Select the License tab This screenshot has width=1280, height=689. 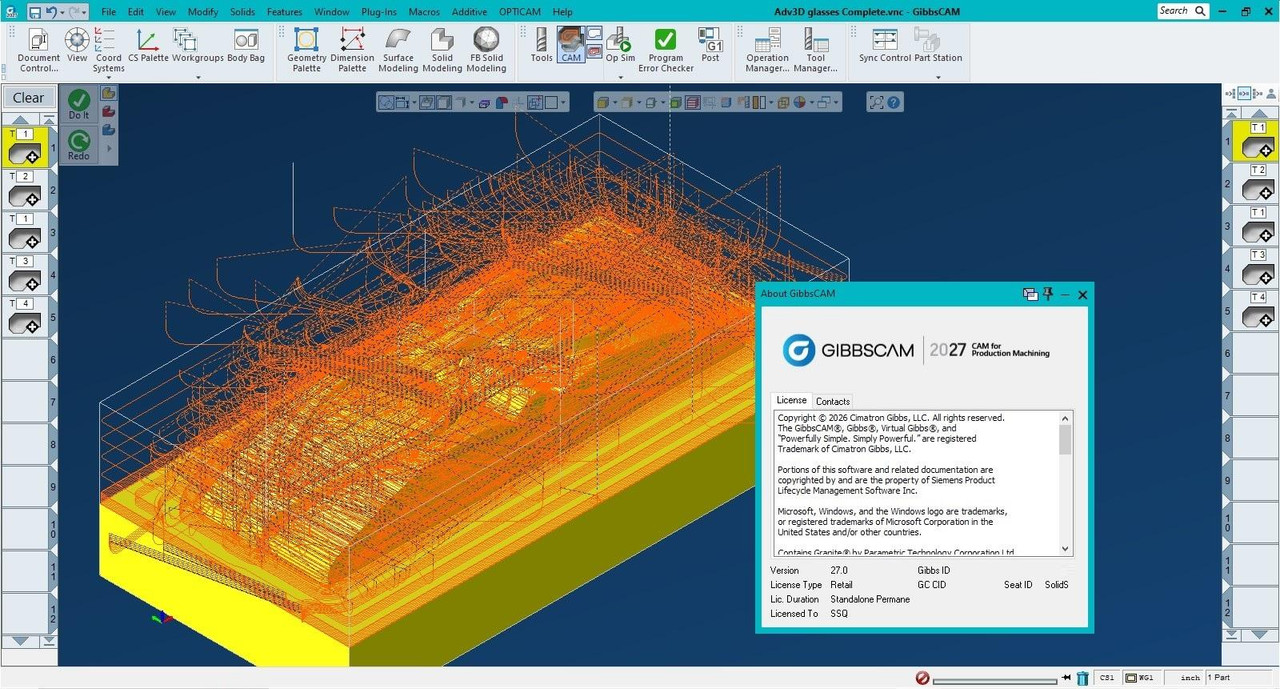tap(792, 400)
